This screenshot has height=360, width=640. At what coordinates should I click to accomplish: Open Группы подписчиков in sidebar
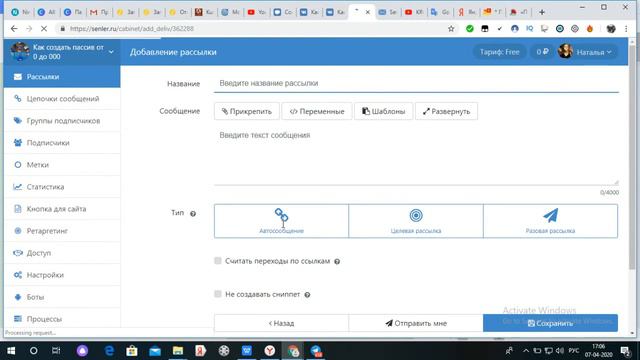point(62,121)
